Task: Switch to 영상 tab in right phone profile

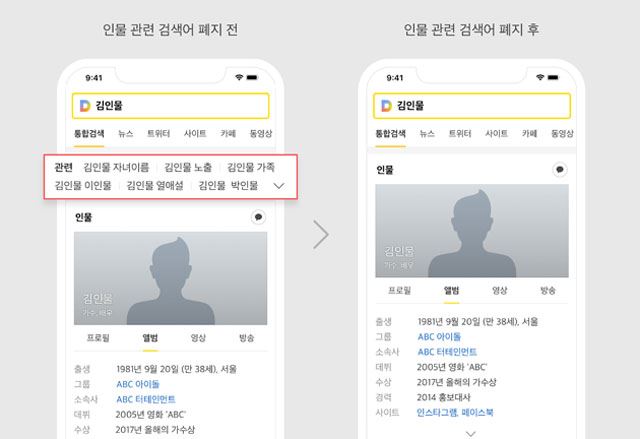Action: click(x=499, y=290)
